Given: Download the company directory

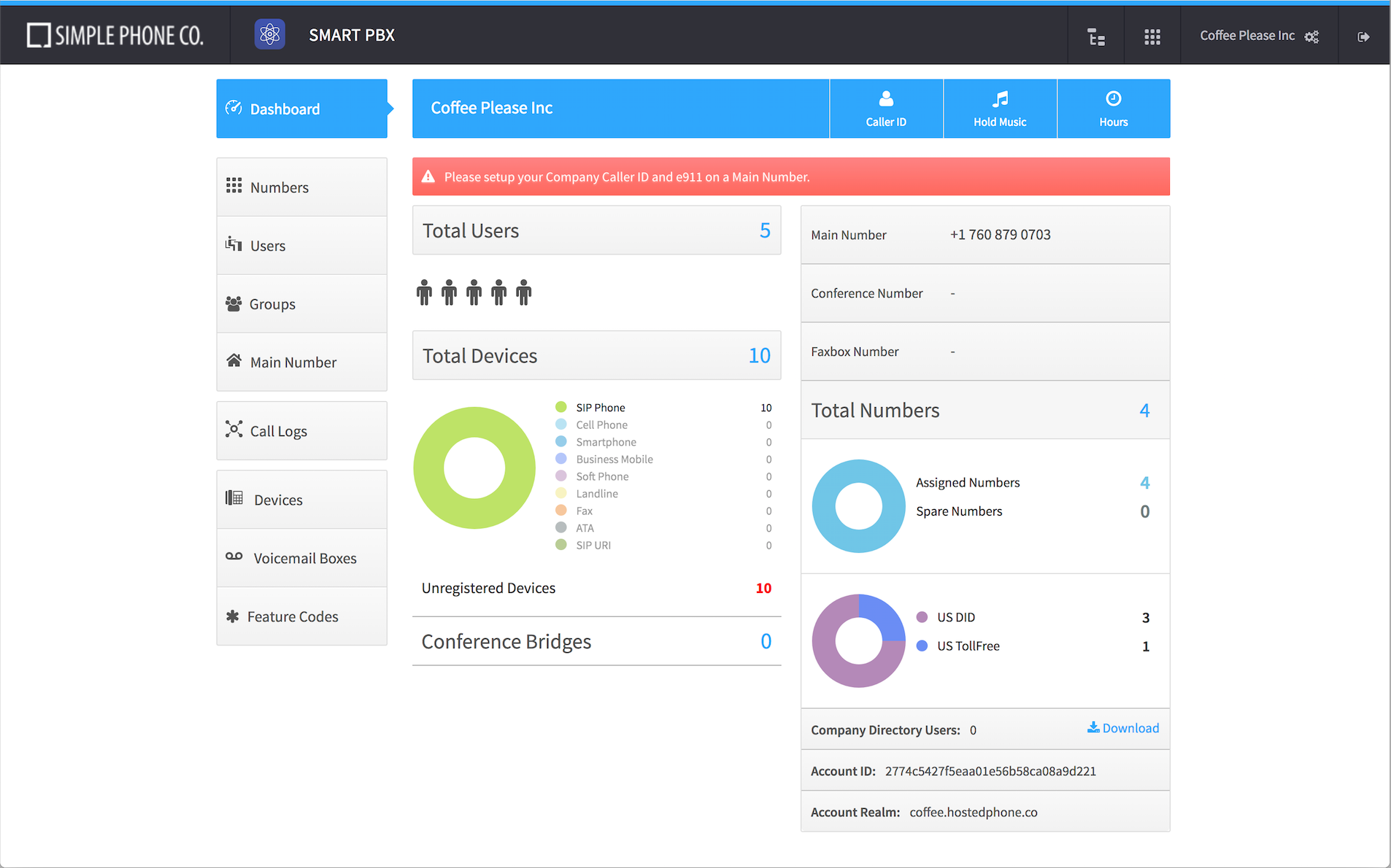Looking at the screenshot, I should pyautogui.click(x=1123, y=728).
